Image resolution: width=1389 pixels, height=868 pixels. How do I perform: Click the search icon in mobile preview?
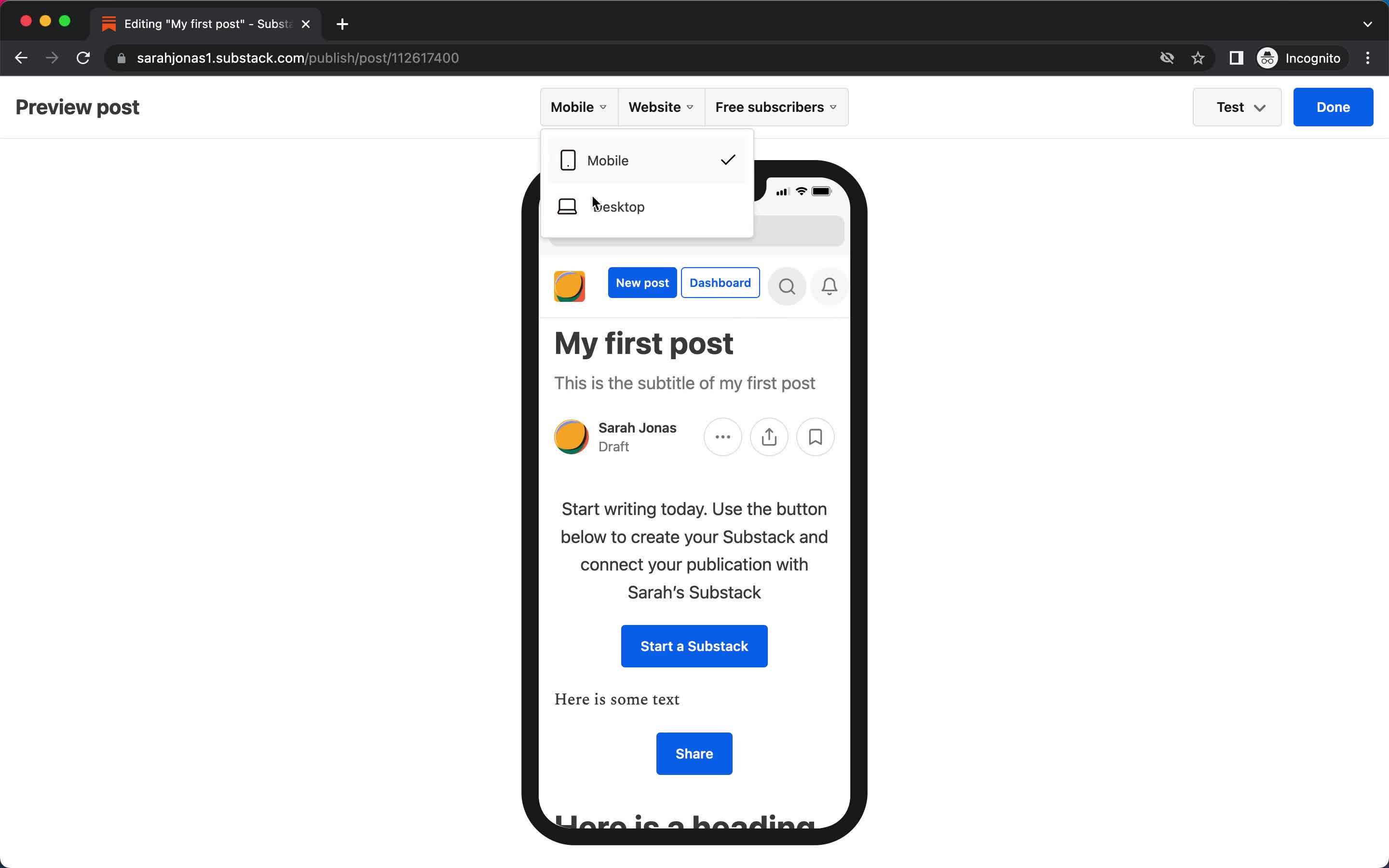786,286
